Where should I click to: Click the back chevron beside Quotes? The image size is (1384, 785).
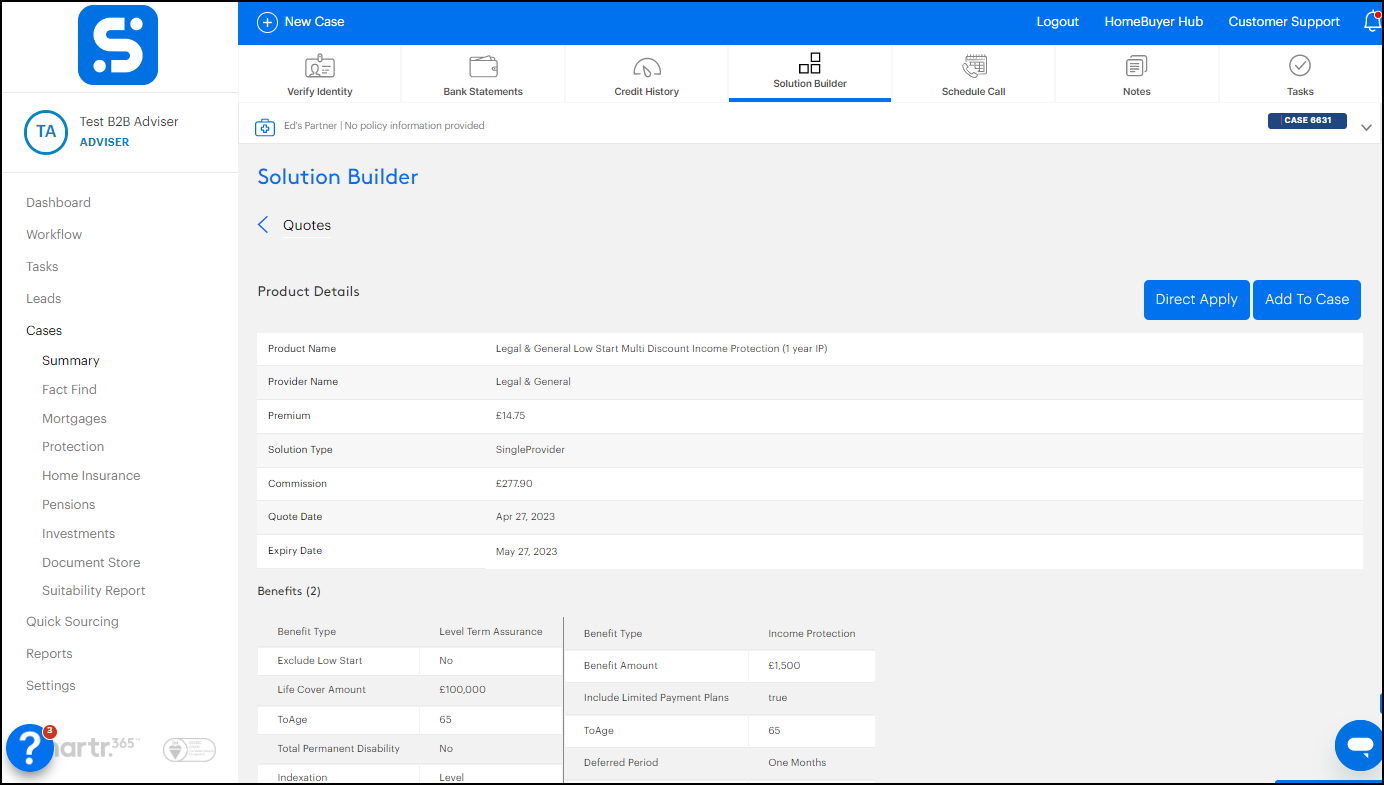263,225
